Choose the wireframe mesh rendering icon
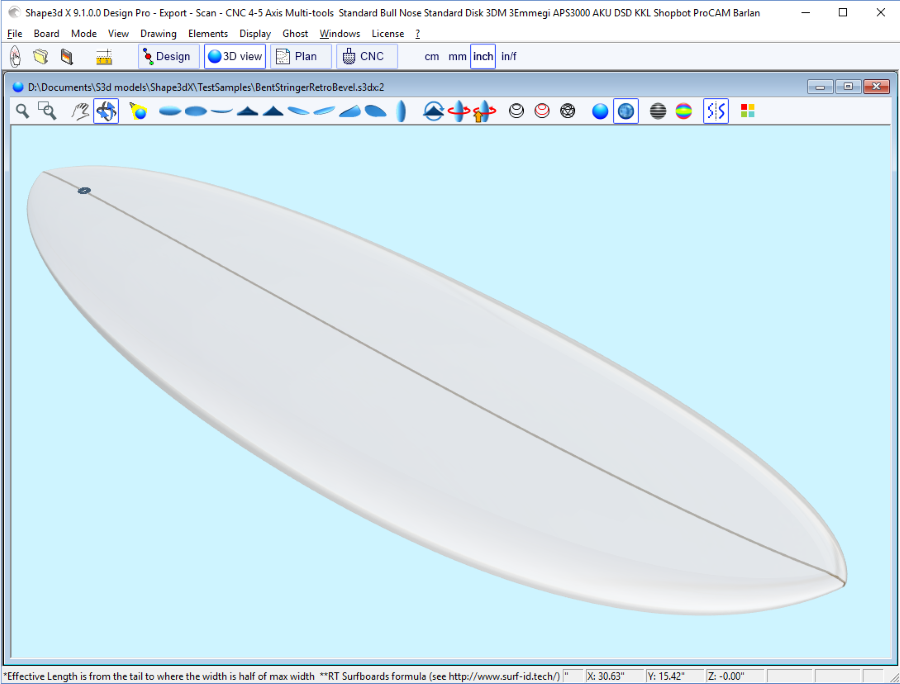 [568, 111]
